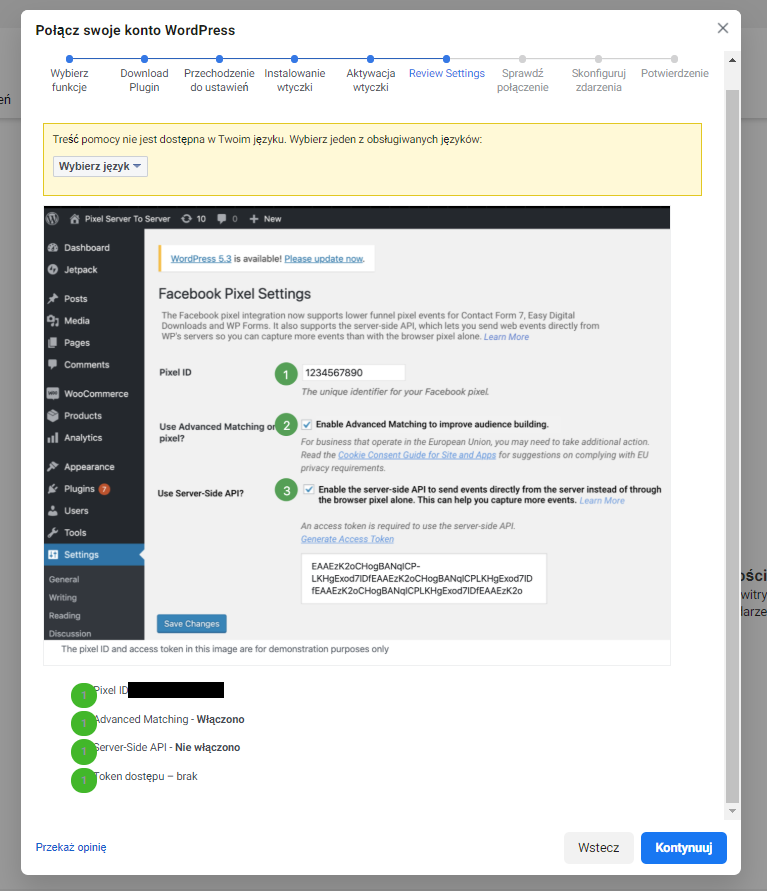Click the Server-Side API - Nie włączono text

[166, 747]
